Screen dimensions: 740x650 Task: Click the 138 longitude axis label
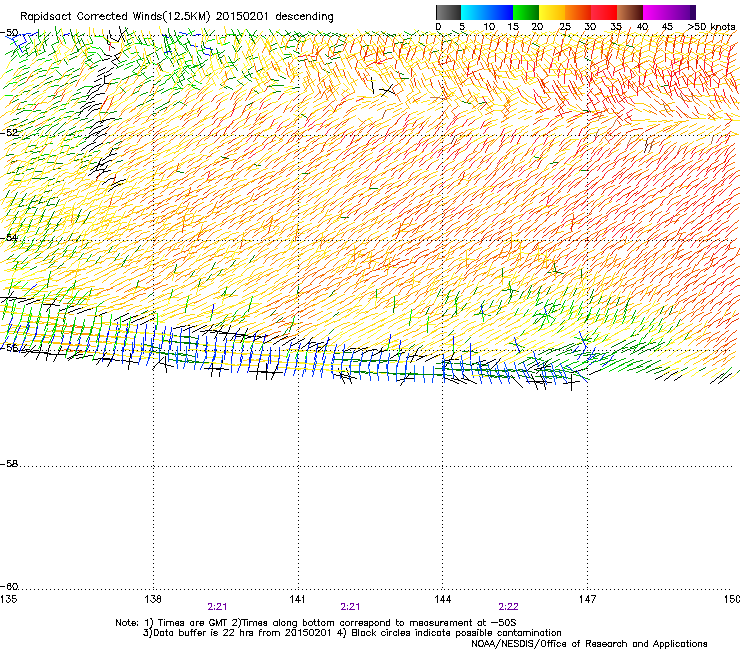coord(153,599)
